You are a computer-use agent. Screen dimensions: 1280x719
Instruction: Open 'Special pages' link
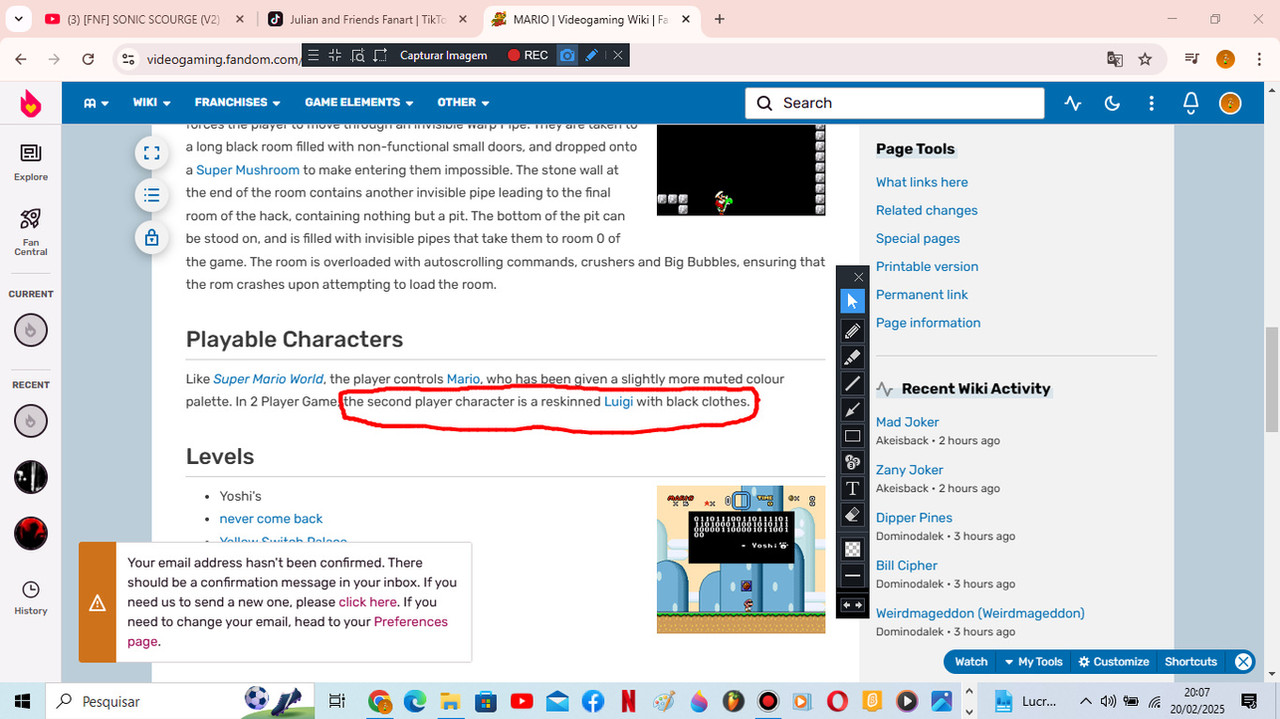pos(918,238)
